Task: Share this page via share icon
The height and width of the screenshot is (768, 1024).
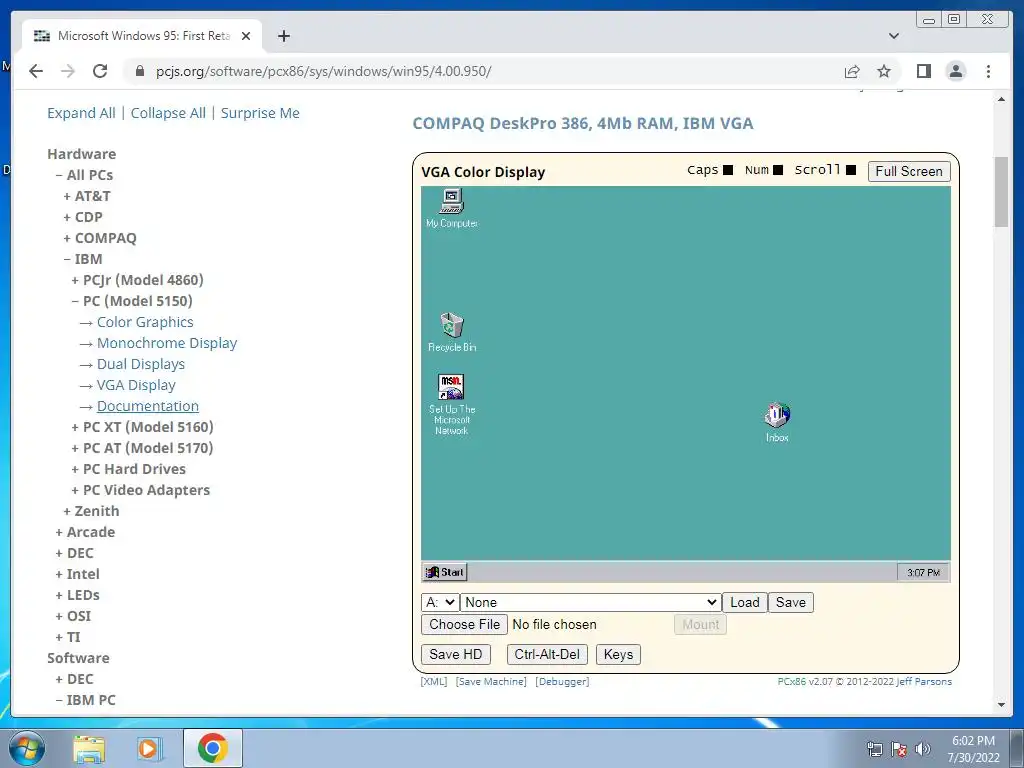Action: [852, 71]
